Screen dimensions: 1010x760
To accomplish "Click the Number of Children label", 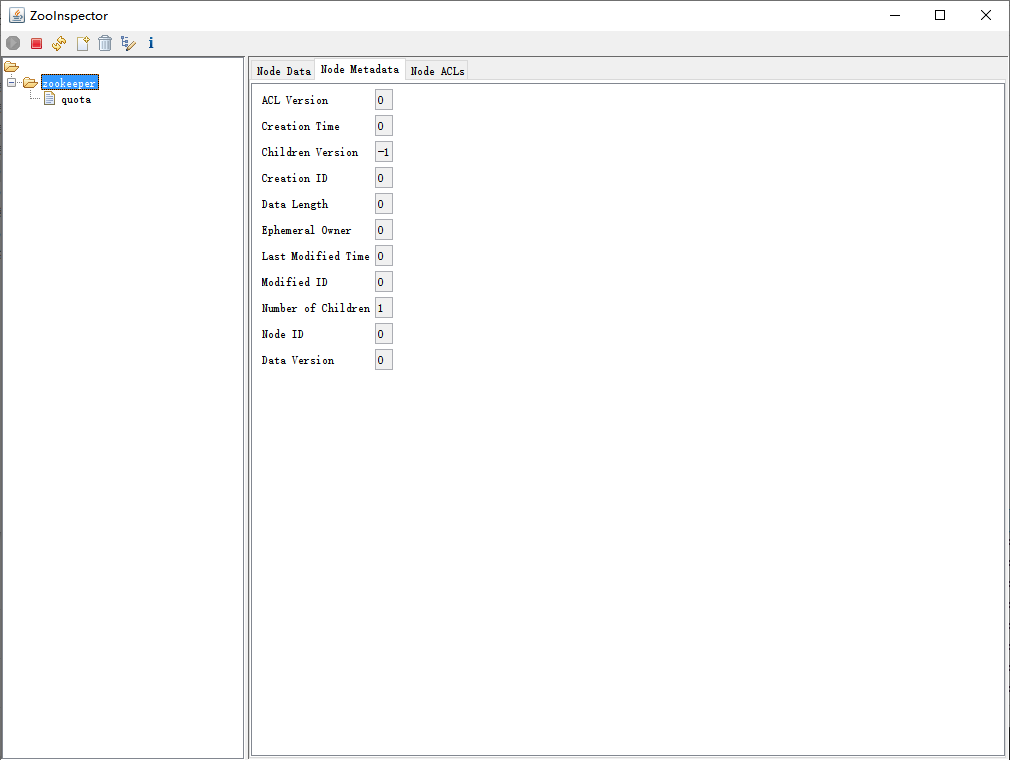I will click(x=316, y=308).
